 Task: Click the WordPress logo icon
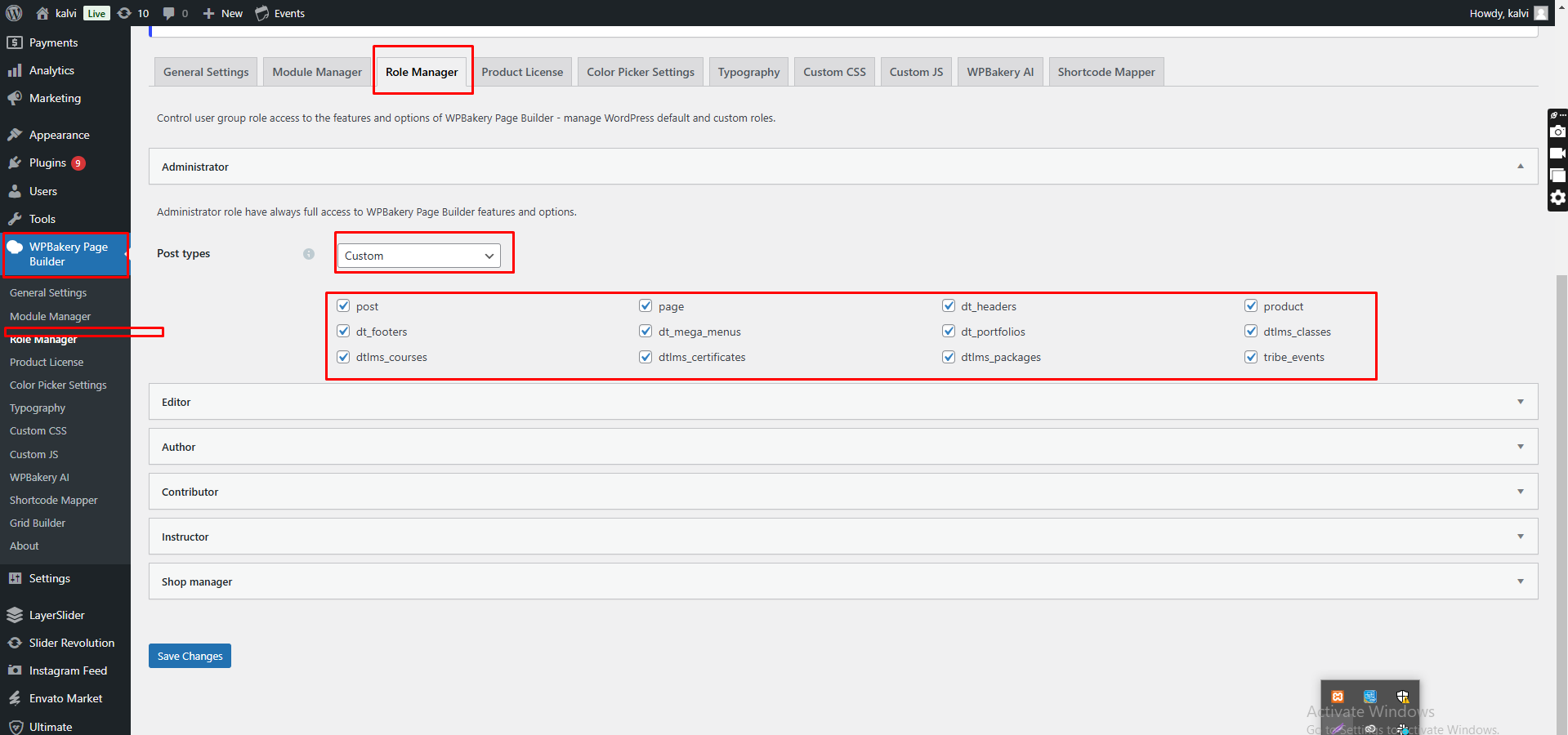click(14, 13)
